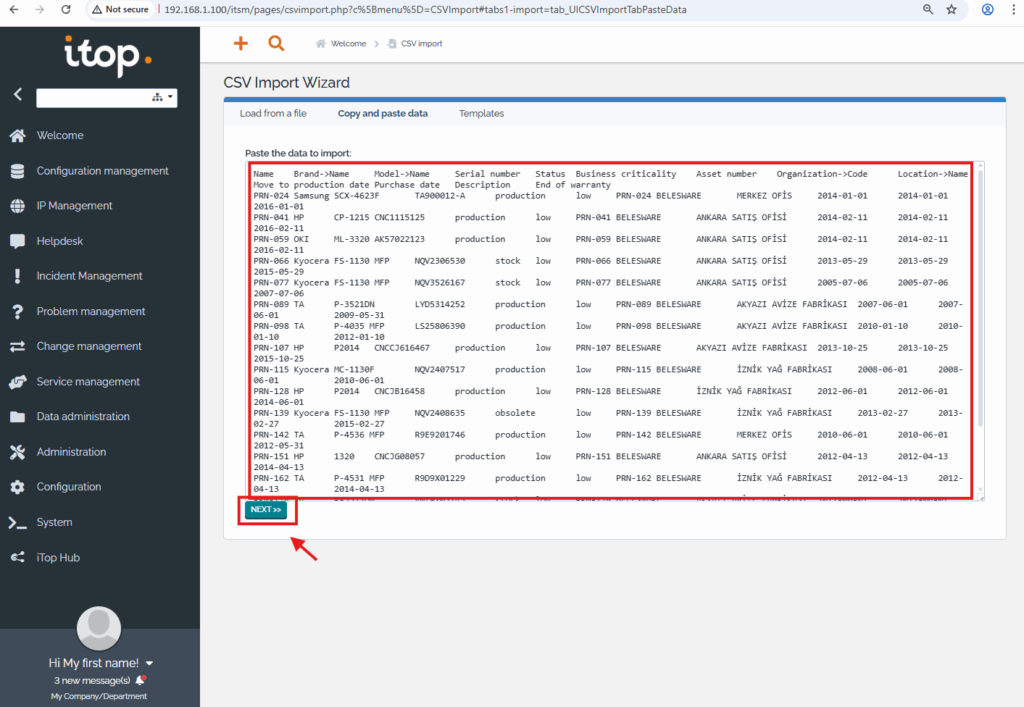This screenshot has width=1024, height=707.
Task: Click the NEXT >> button
Action: pyautogui.click(x=266, y=510)
